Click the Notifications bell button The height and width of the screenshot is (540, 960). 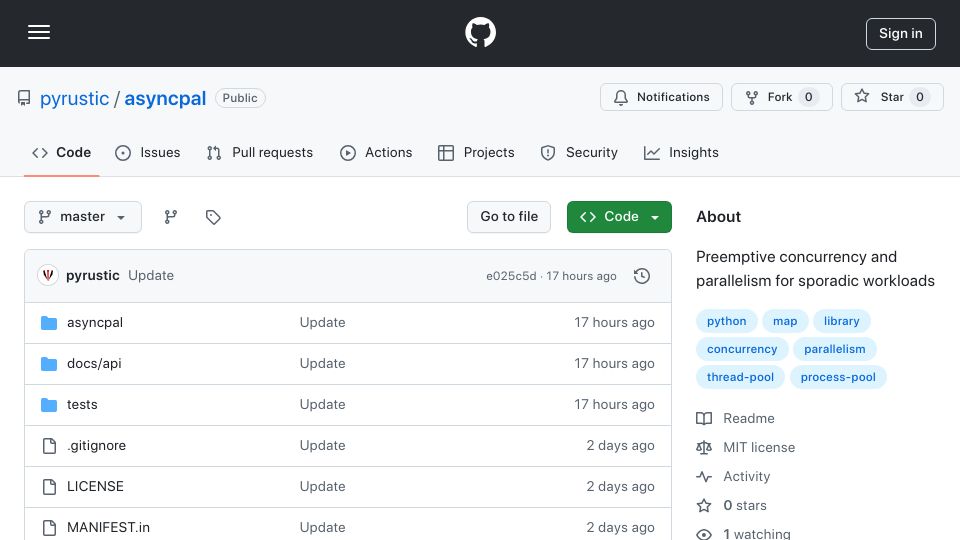[x=661, y=97]
